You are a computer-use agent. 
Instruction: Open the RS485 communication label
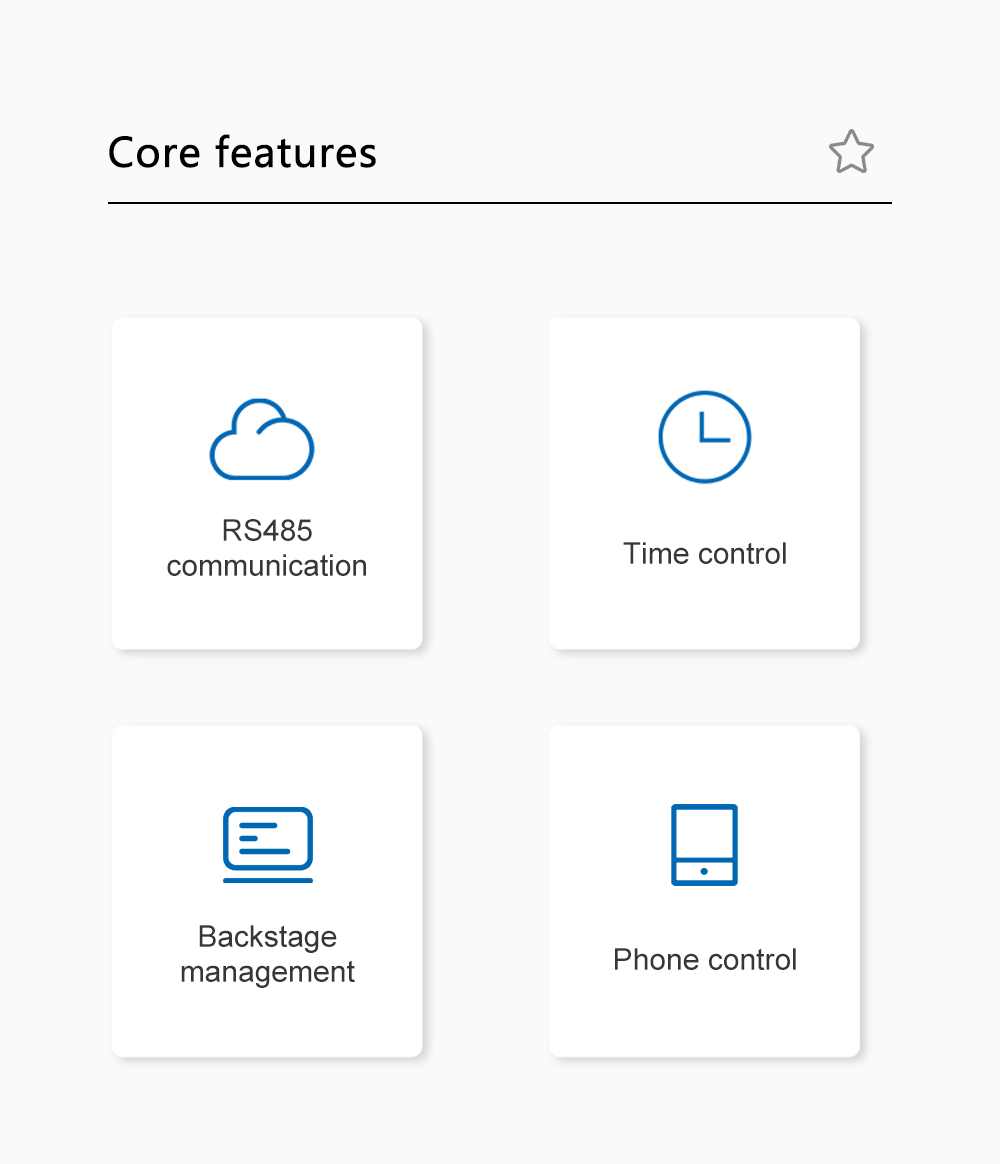tap(267, 548)
